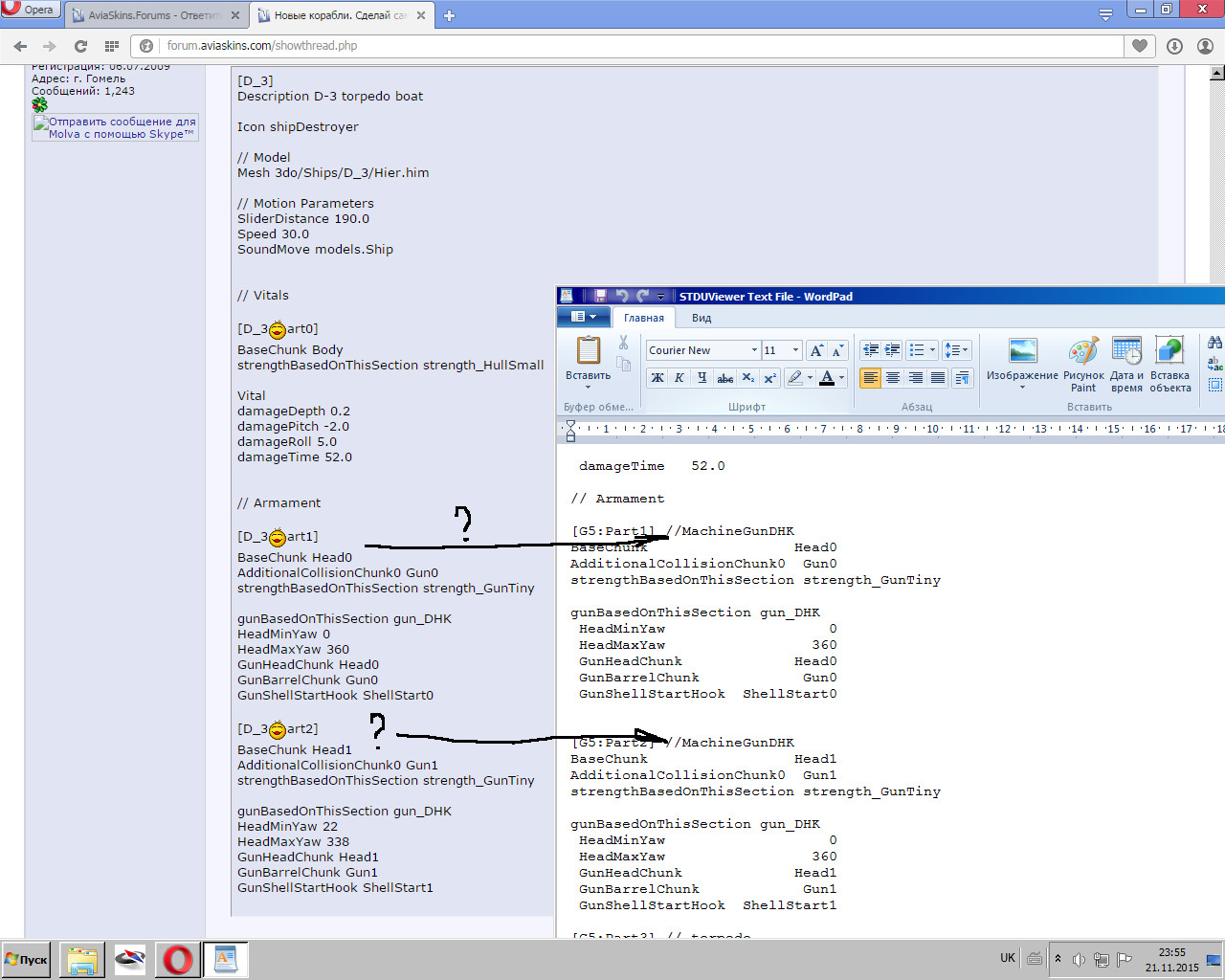1225x980 pixels.
Task: Click the forum page scrollbar up arrow
Action: [x=1217, y=73]
